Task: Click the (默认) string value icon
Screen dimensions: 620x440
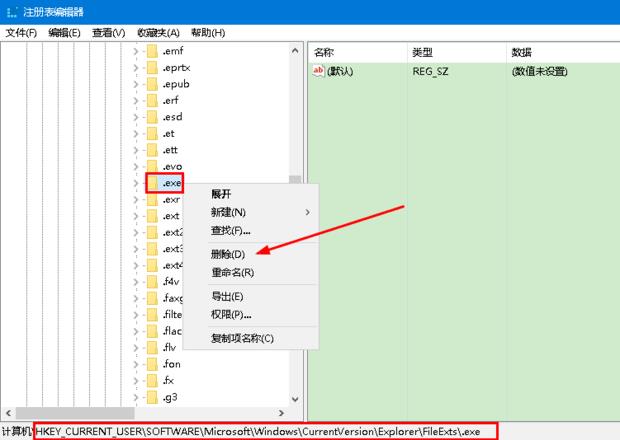Action: tap(319, 71)
